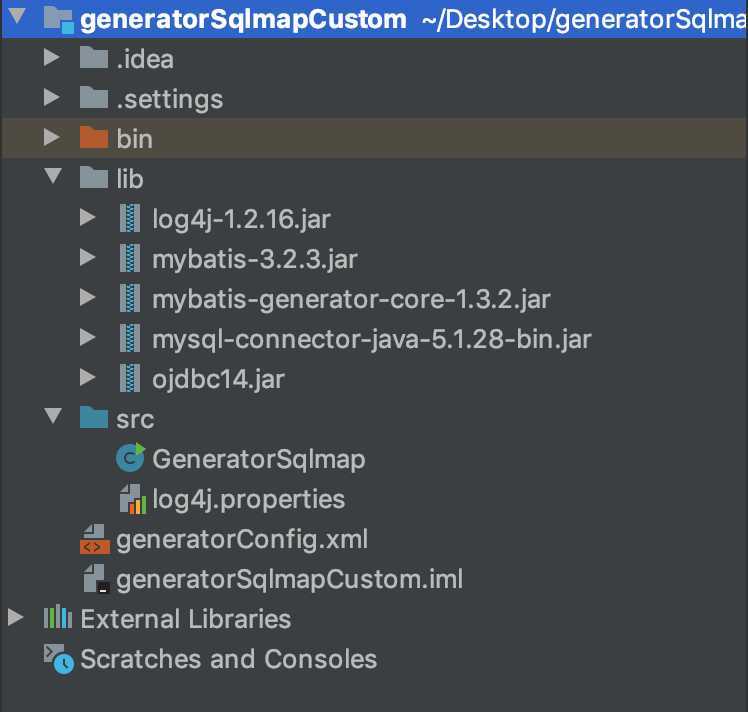Click the .settings folder icon
The height and width of the screenshot is (712, 748).
94,97
